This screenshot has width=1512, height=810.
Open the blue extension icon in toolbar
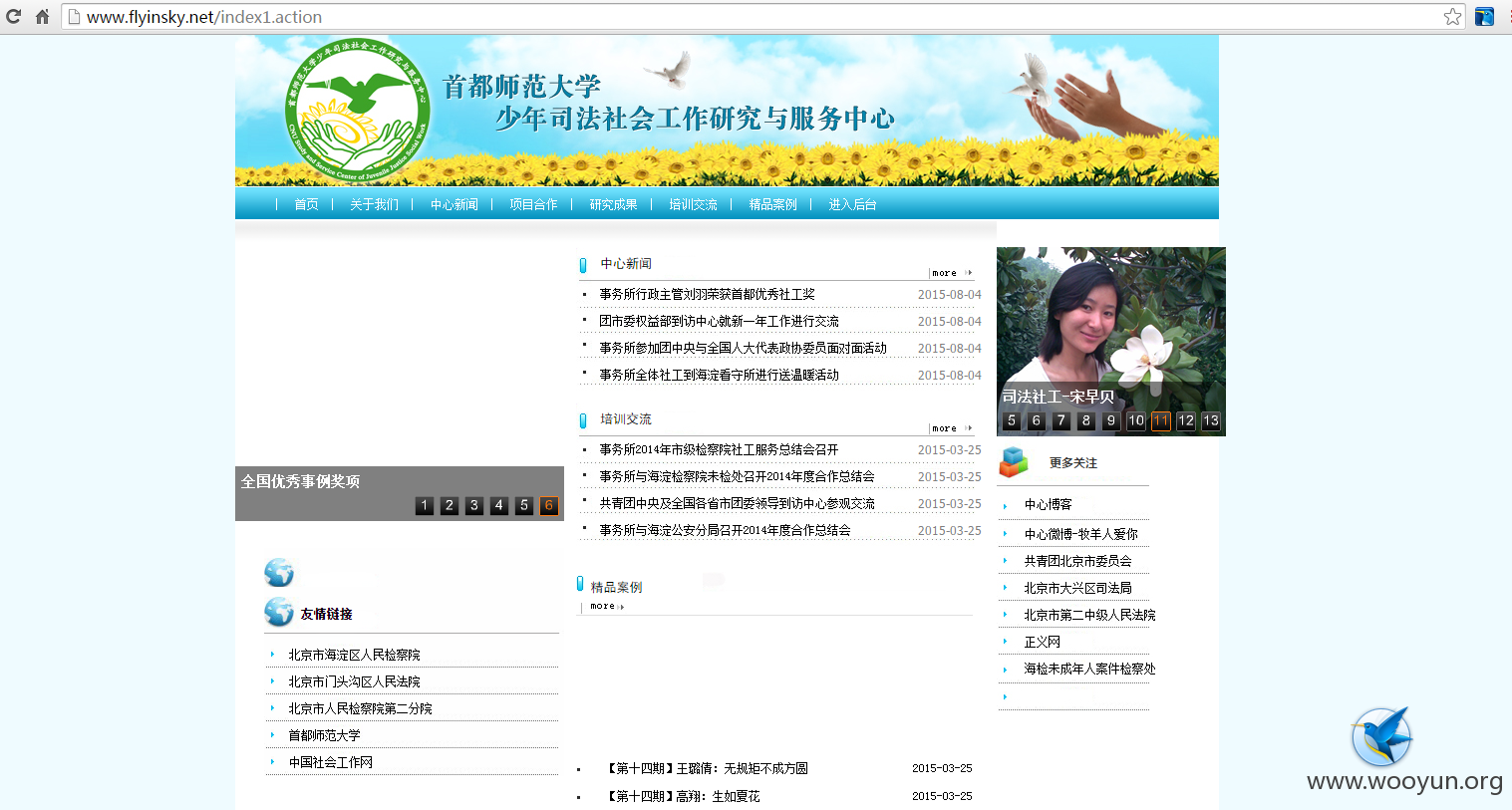point(1484,17)
